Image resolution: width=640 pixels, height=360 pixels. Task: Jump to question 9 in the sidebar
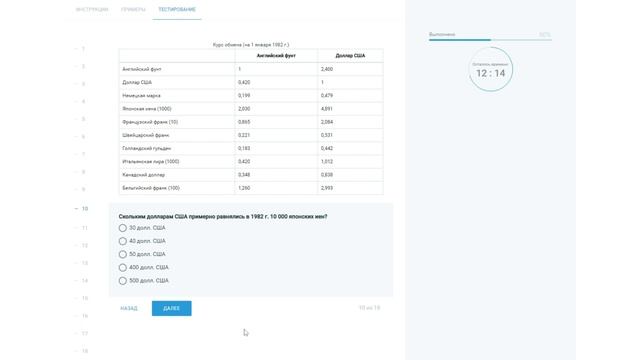click(83, 189)
